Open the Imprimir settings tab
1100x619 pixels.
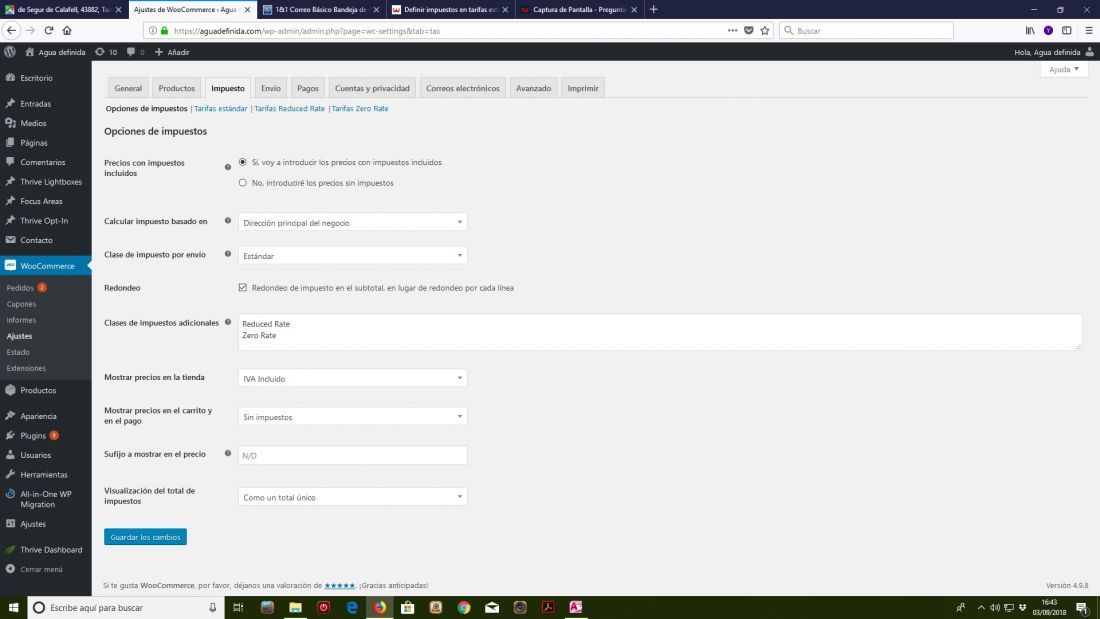(583, 88)
